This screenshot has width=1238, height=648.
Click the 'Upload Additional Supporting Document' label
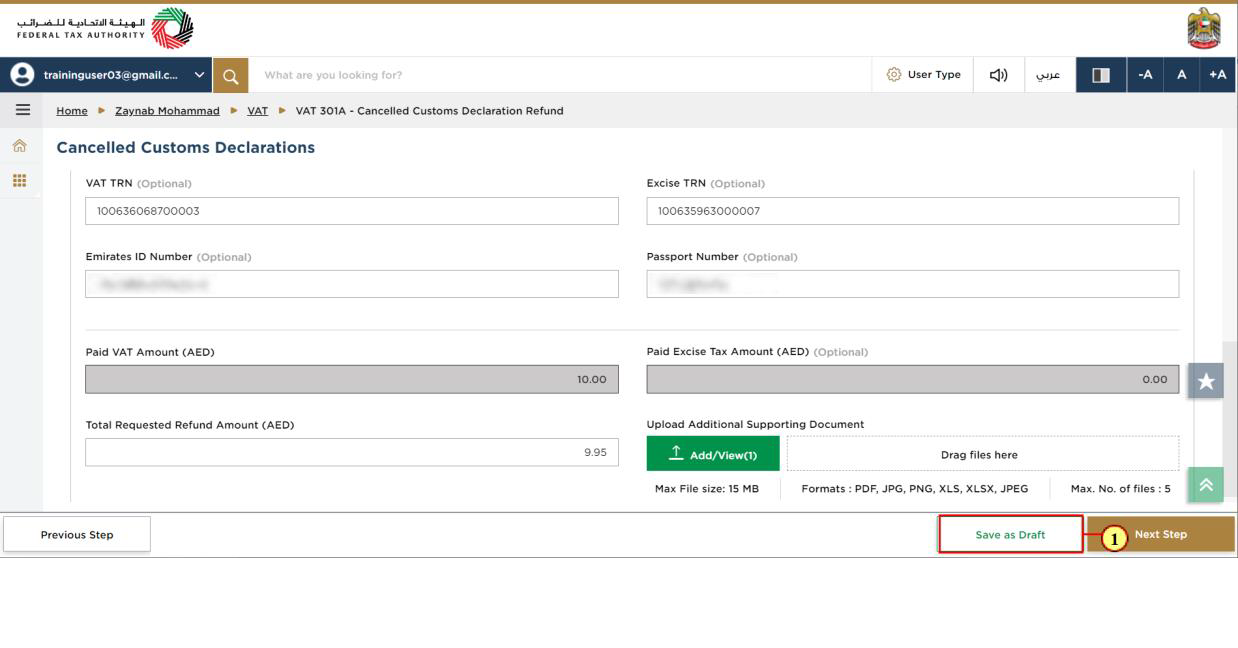[755, 425]
